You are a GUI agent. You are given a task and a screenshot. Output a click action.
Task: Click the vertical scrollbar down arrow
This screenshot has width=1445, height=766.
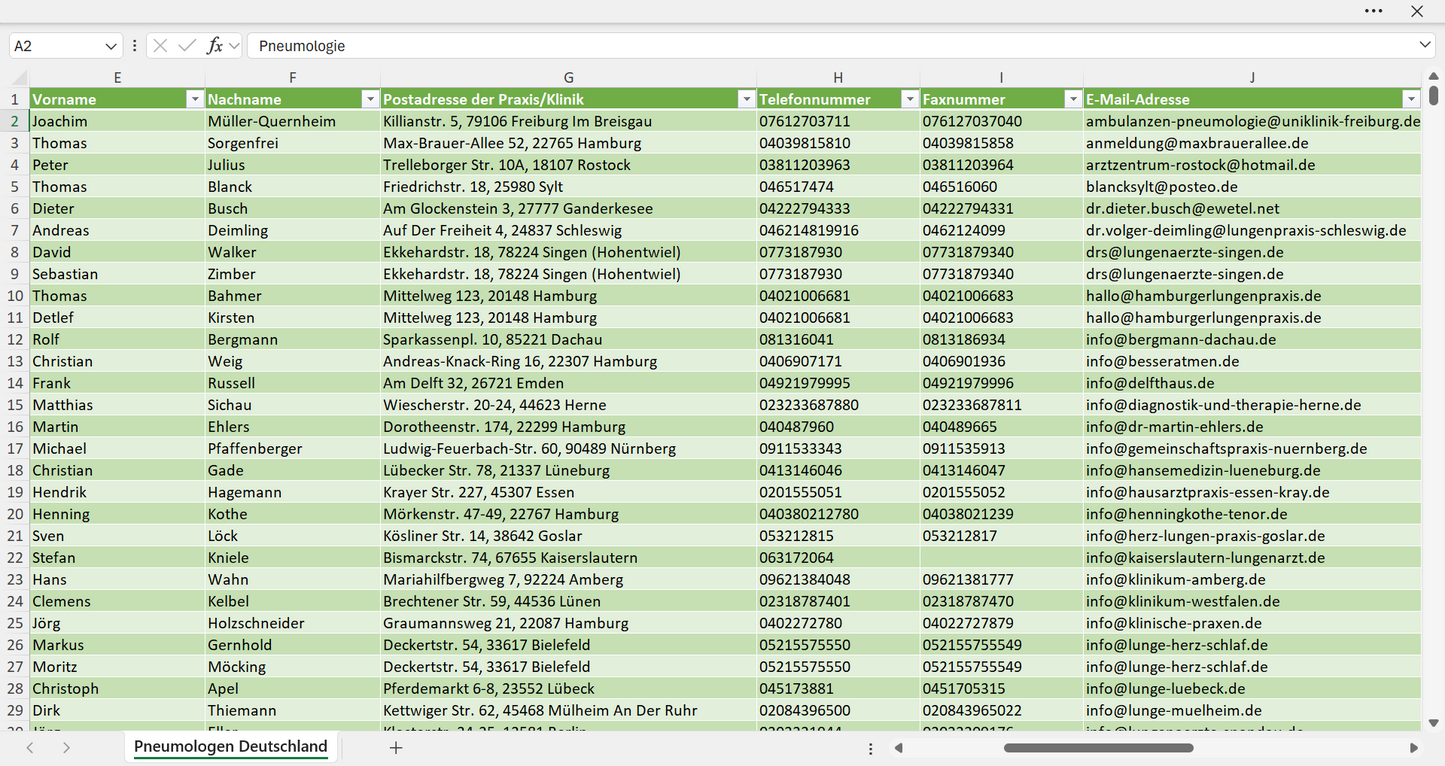(1434, 722)
